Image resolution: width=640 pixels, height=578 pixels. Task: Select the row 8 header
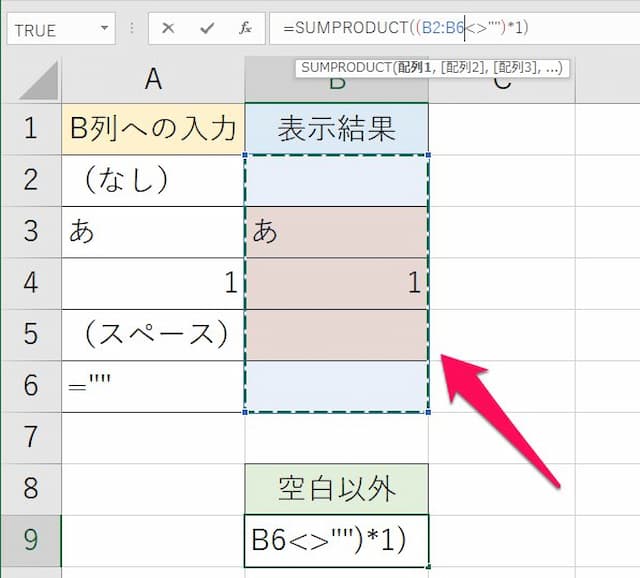pyautogui.click(x=31, y=489)
